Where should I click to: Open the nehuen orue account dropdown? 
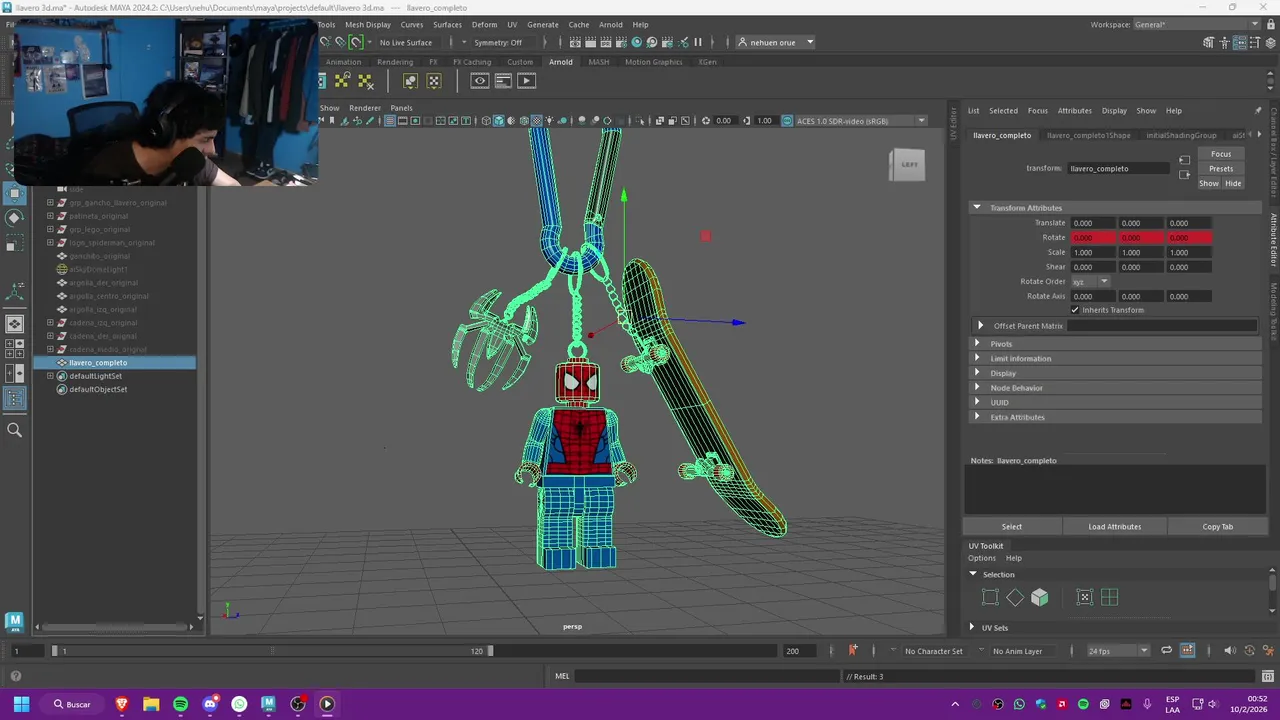pyautogui.click(x=775, y=42)
